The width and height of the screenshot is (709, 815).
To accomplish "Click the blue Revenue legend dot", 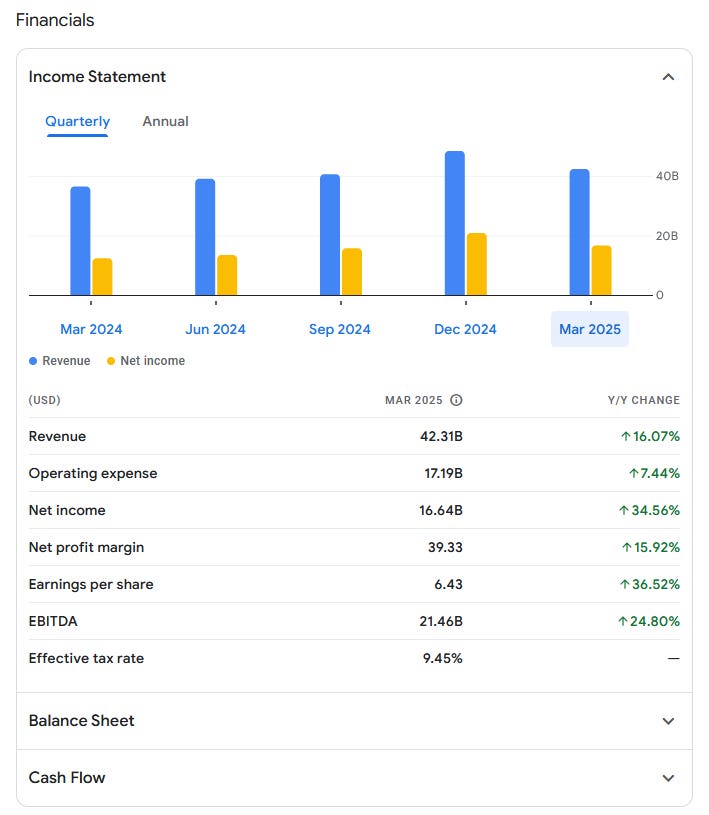I will click(33, 361).
